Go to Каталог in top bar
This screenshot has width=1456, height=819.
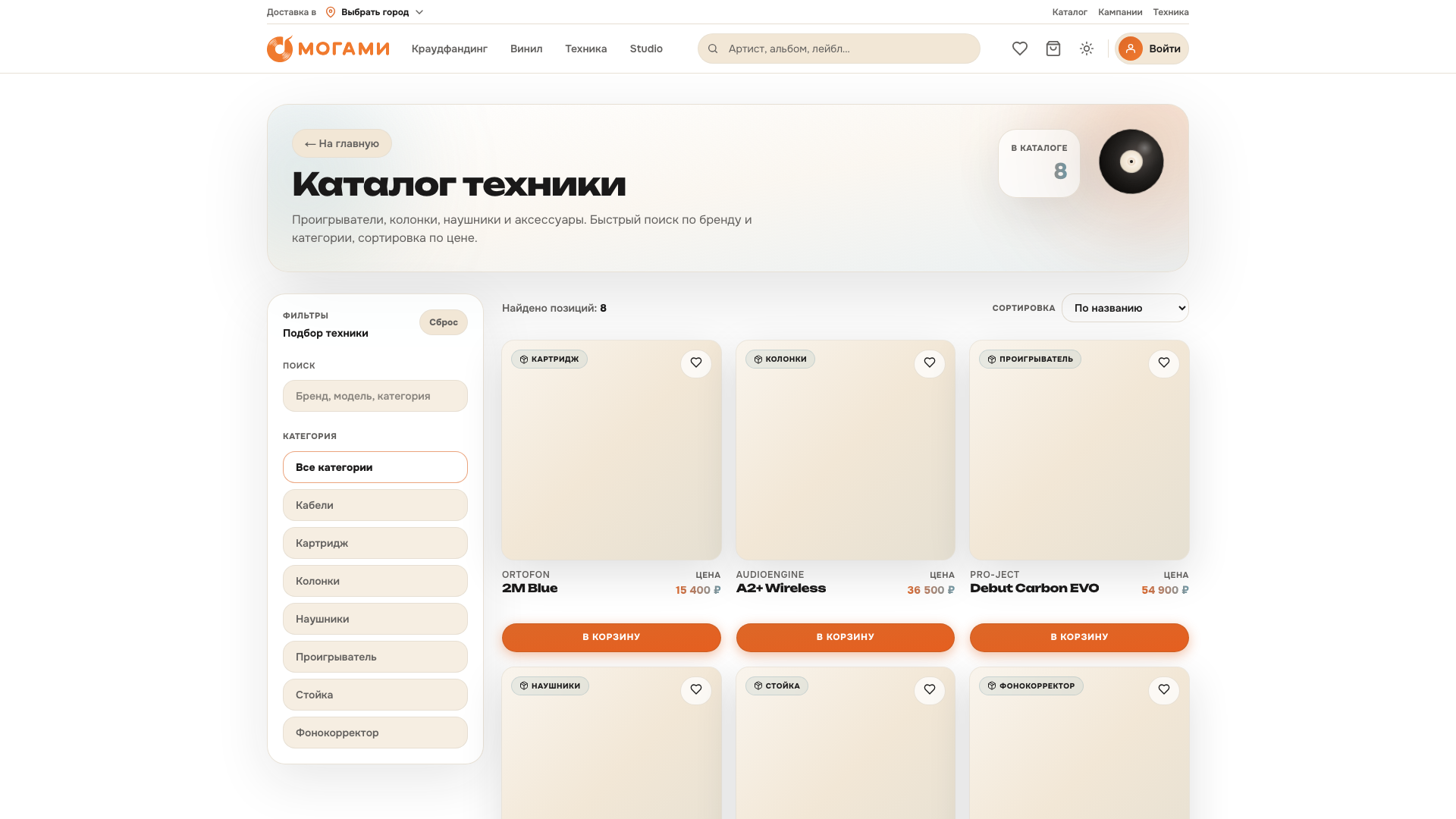(x=1070, y=12)
